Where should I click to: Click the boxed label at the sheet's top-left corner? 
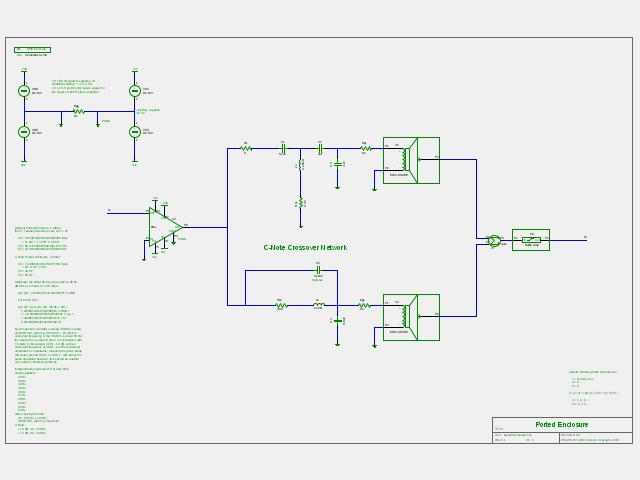click(33, 50)
